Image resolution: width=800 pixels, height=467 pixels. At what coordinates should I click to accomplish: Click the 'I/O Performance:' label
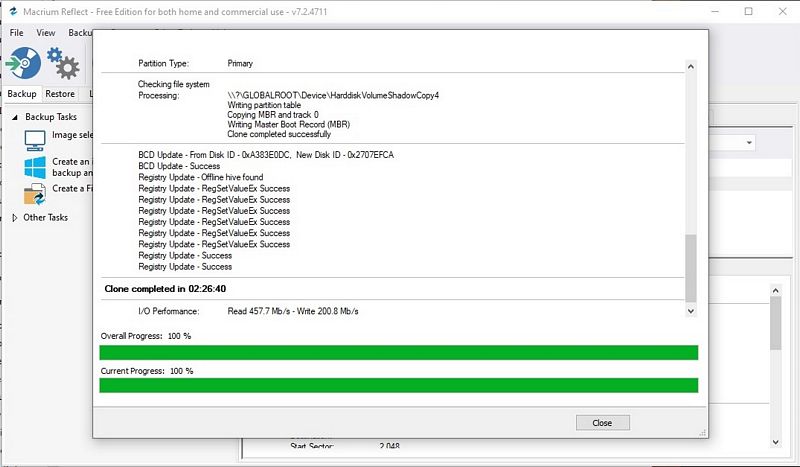pos(168,311)
